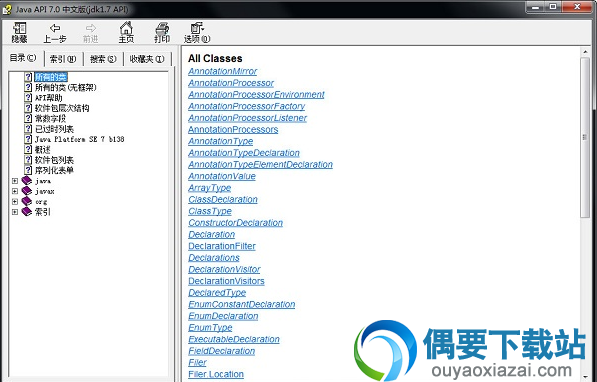
Task: Click the Hide (隐藏) toolbar icon
Action: pos(19,32)
